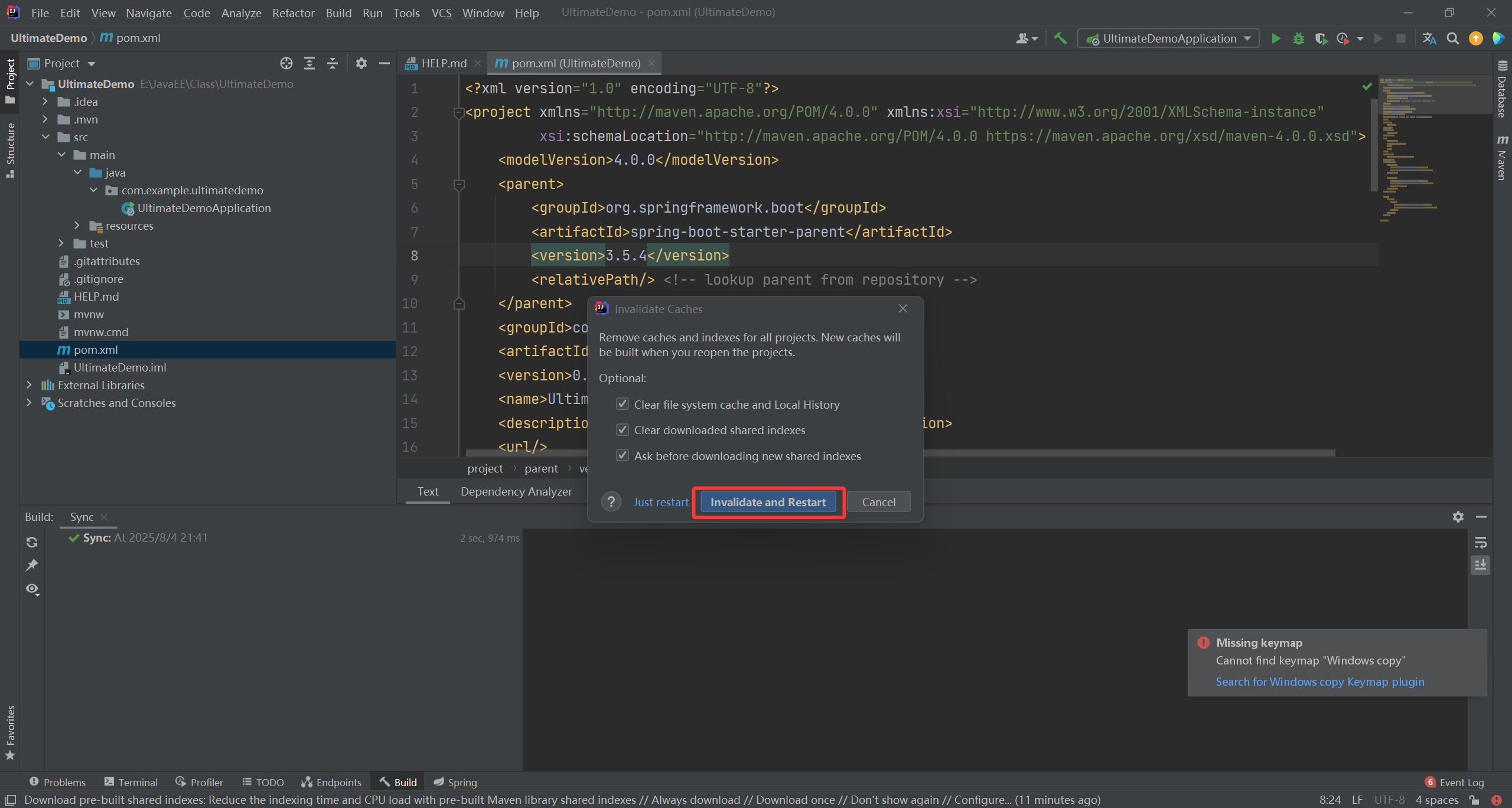Select mvnw.cmd file in tree
The image size is (1512, 808).
pyautogui.click(x=100, y=332)
